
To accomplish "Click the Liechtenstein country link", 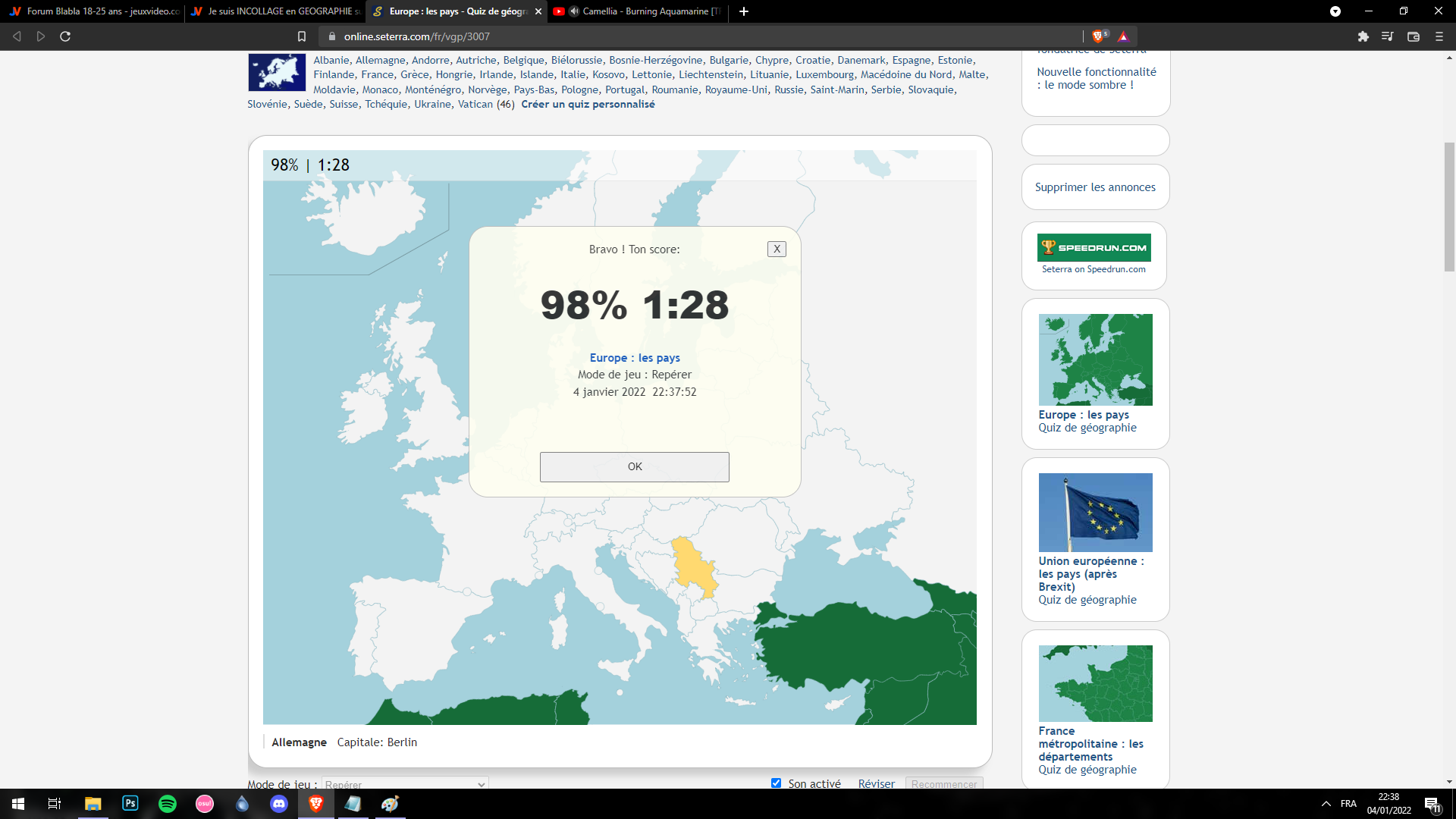I will 711,74.
